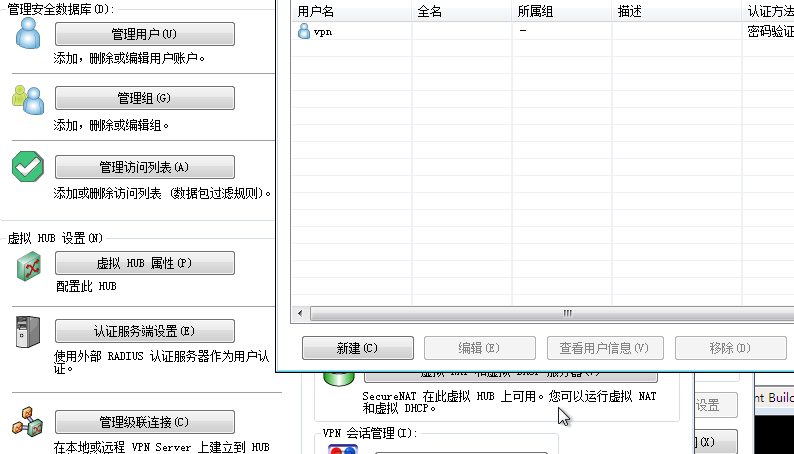
Task: Click the 虚拟 HUB 设置(N) group label
Action: [55, 238]
